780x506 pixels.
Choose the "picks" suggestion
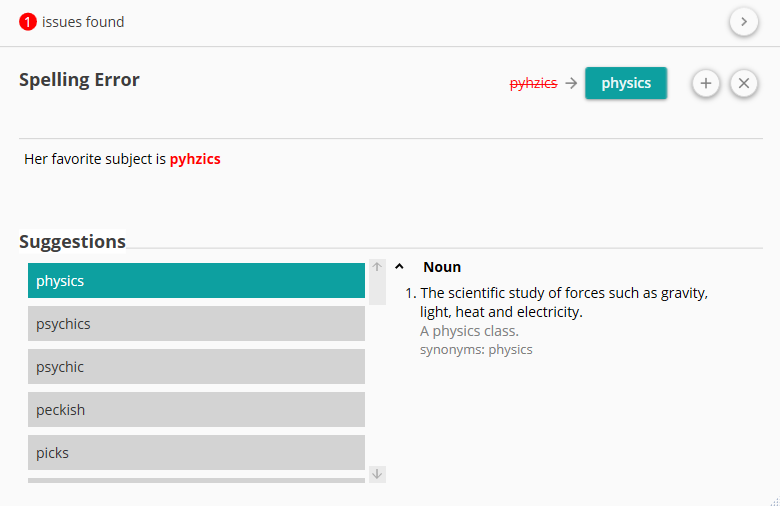[196, 453]
